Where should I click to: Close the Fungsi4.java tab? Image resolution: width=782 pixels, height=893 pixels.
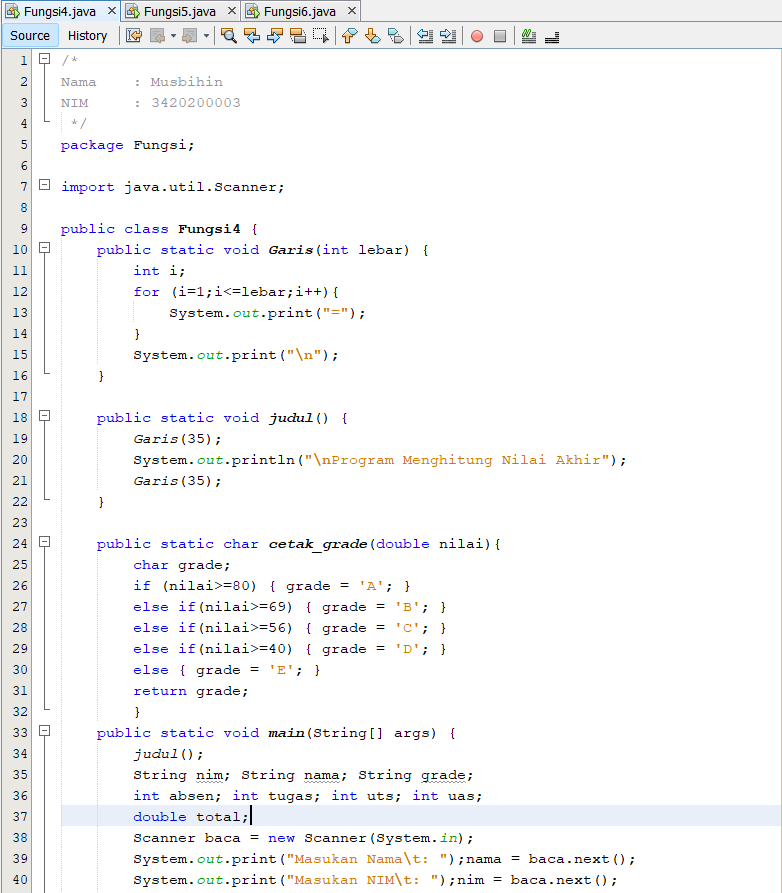pos(112,11)
